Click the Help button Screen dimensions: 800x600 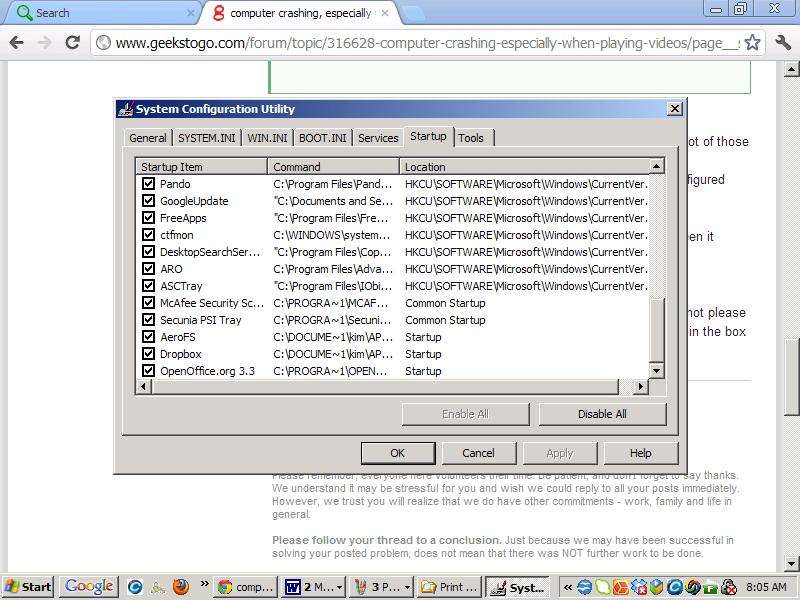[x=641, y=453]
